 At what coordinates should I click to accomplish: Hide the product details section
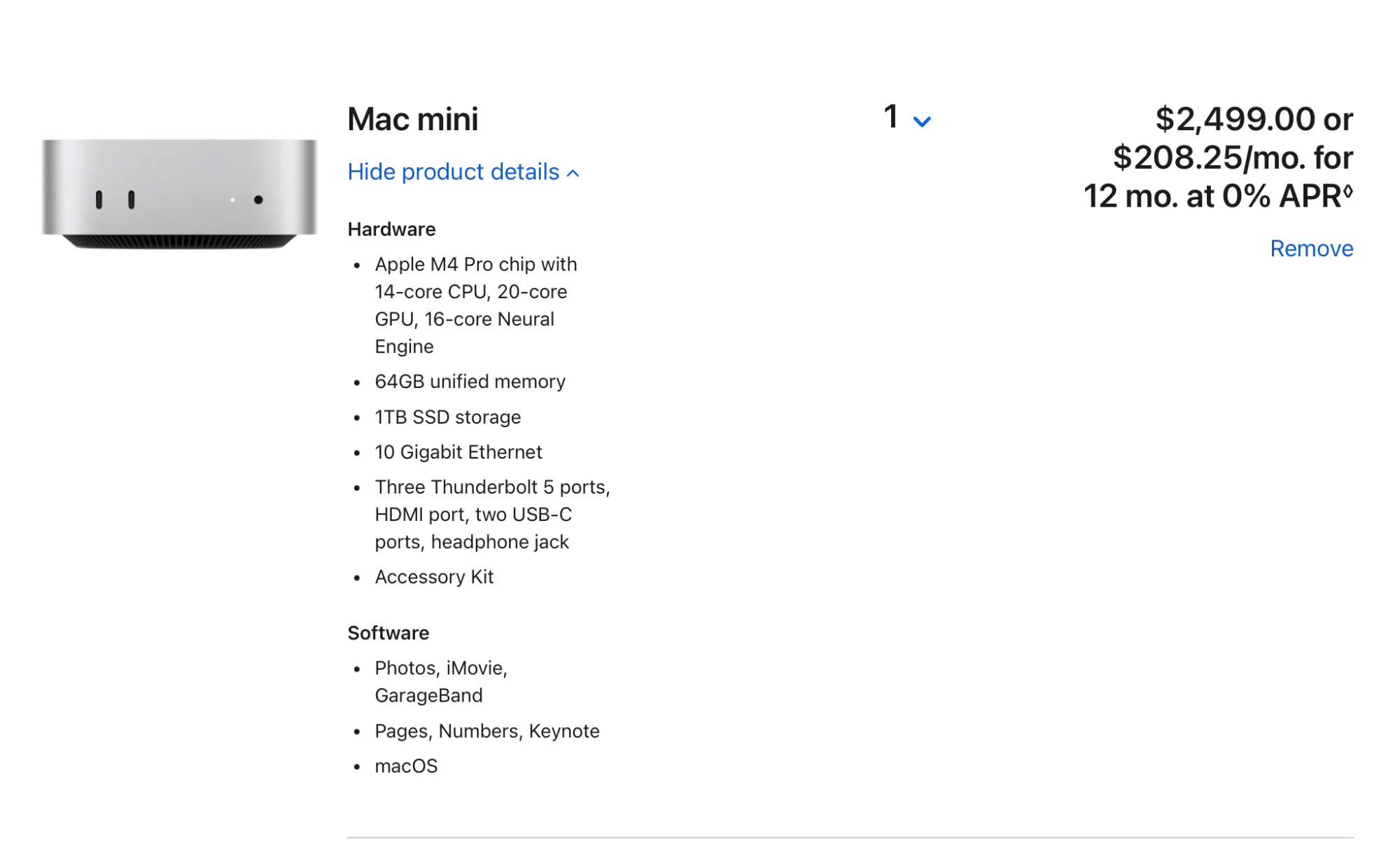click(x=454, y=172)
